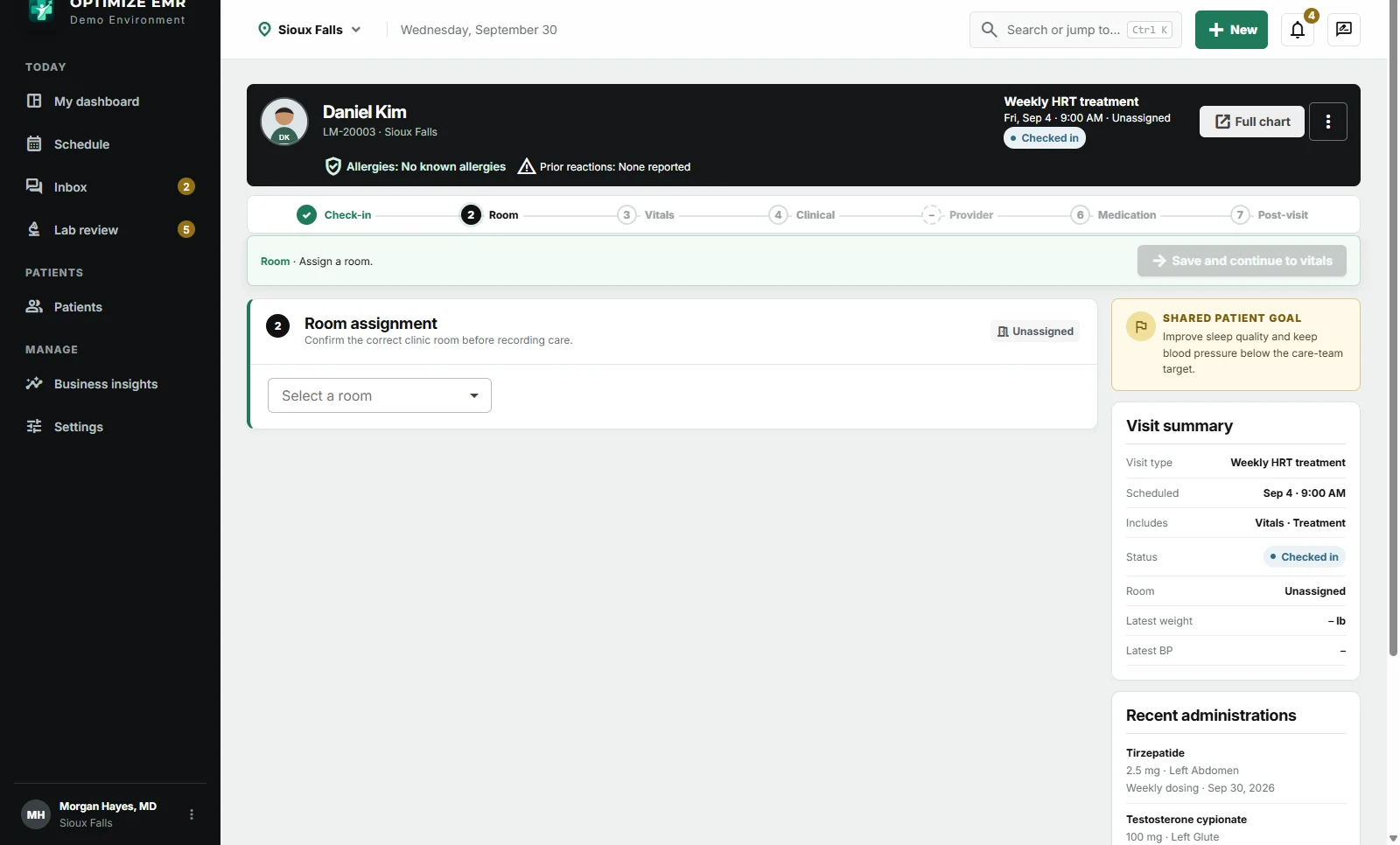
Task: Open the Lab review section
Action: pos(110,230)
